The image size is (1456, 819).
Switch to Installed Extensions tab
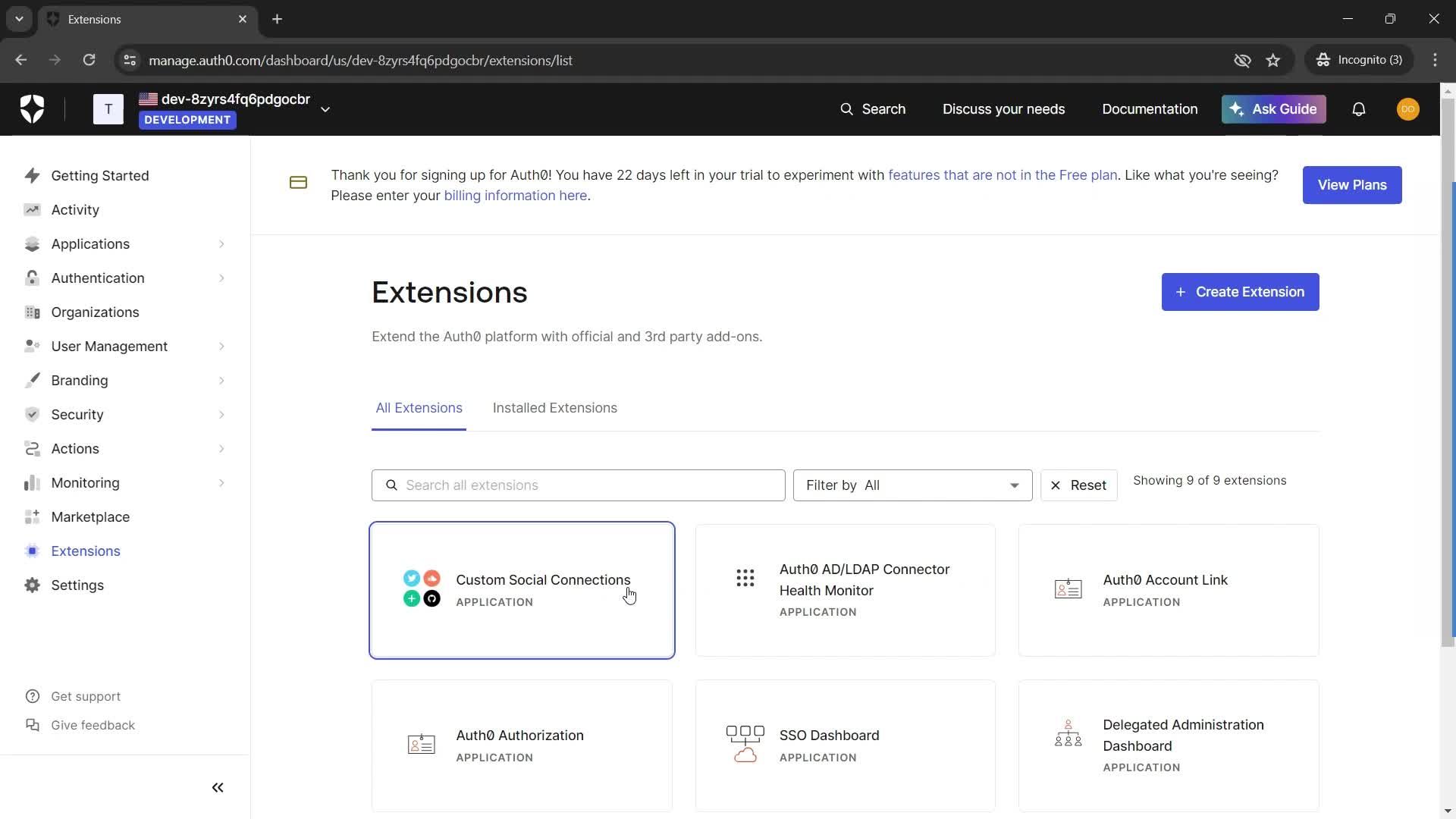(x=554, y=408)
